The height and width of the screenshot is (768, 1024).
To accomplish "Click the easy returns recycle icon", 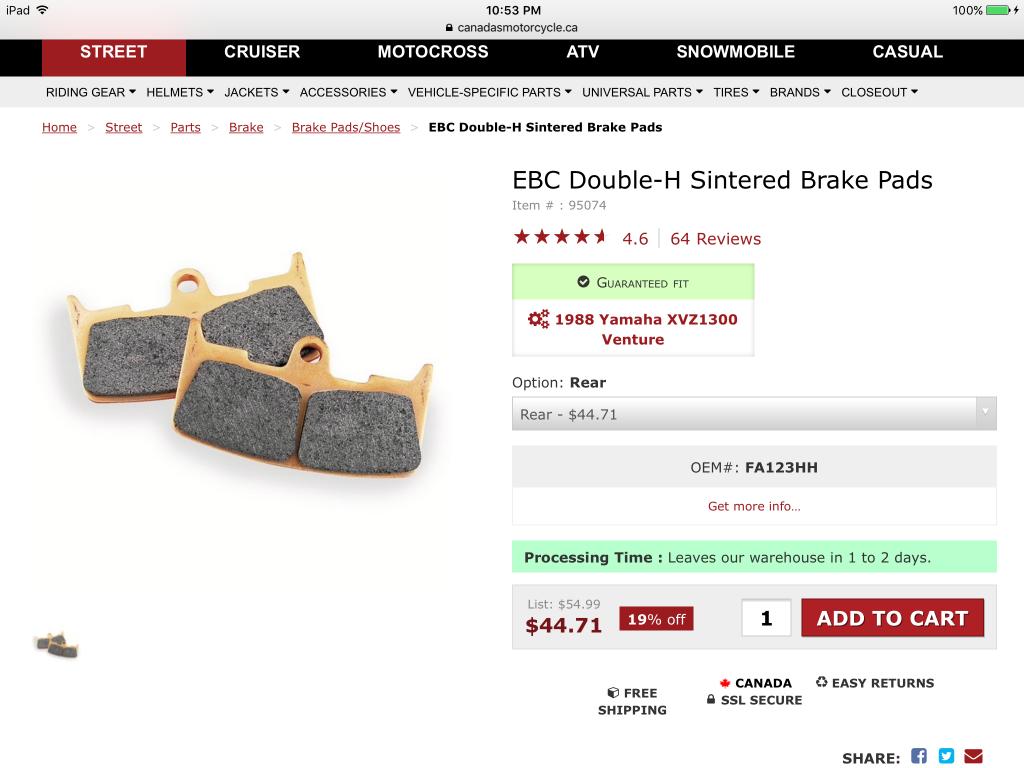I will click(x=822, y=682).
